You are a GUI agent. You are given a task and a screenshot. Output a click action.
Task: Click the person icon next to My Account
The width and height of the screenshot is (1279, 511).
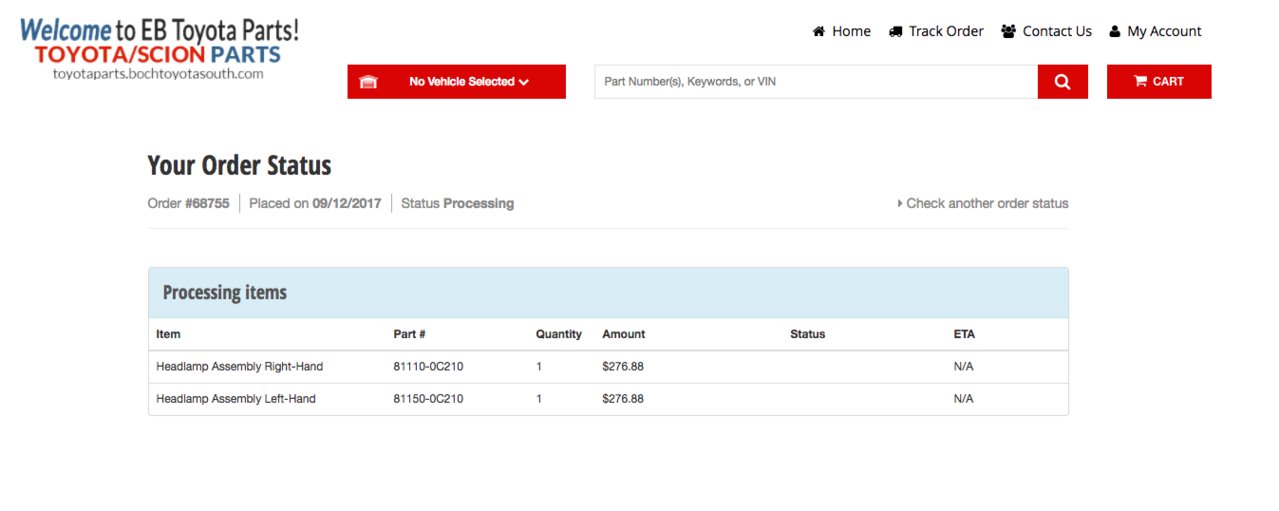tap(1115, 31)
